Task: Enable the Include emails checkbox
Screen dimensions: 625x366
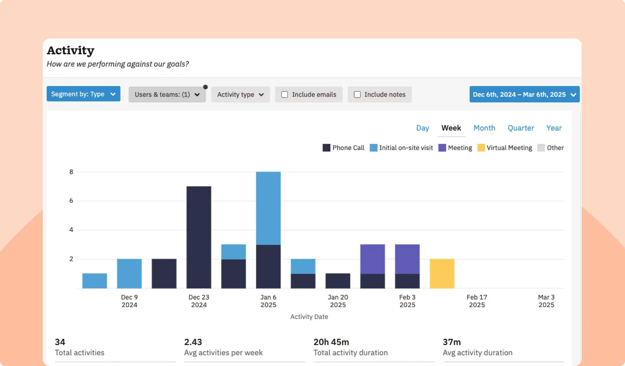Action: 285,94
